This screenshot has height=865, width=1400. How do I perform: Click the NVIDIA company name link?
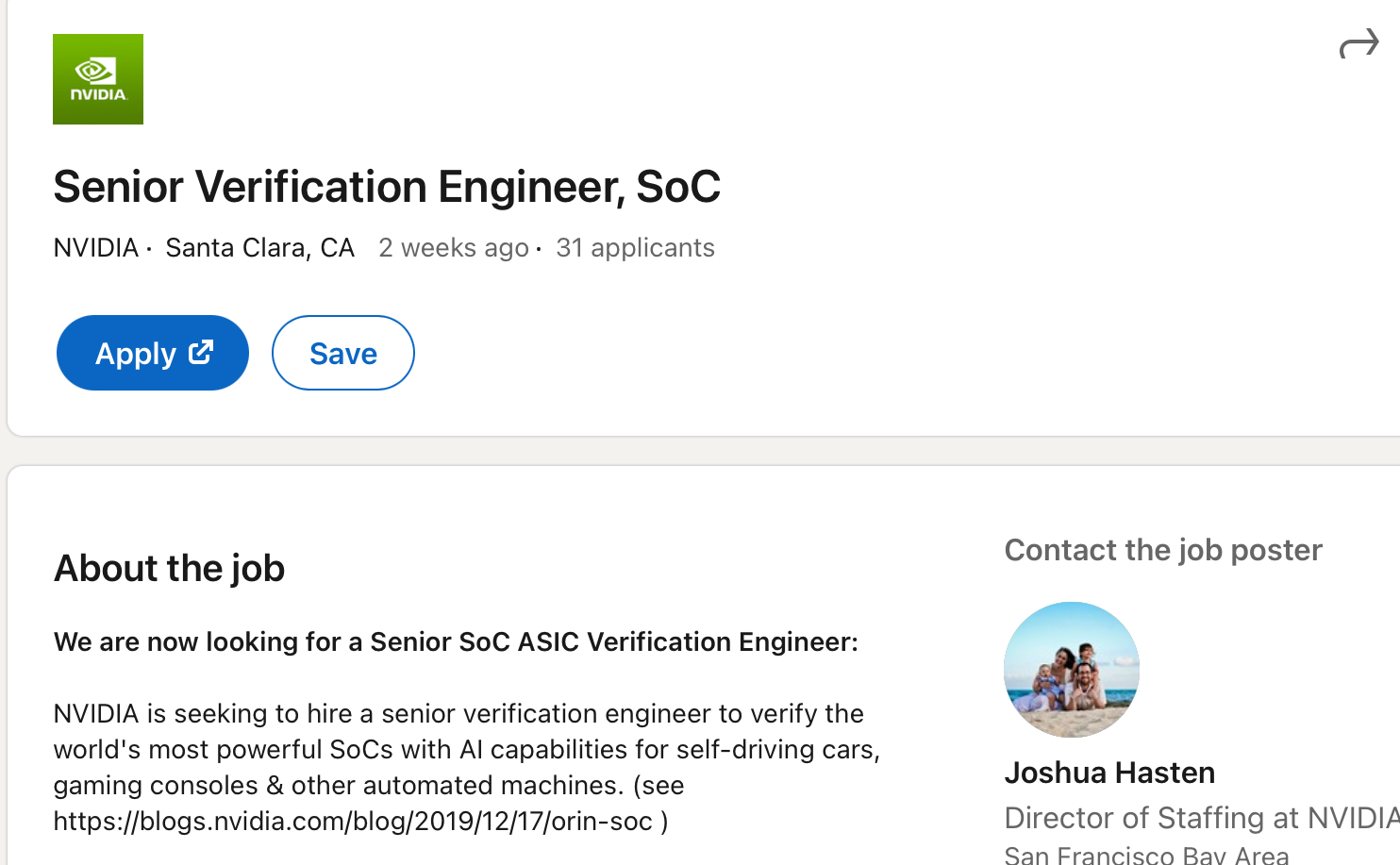click(95, 248)
